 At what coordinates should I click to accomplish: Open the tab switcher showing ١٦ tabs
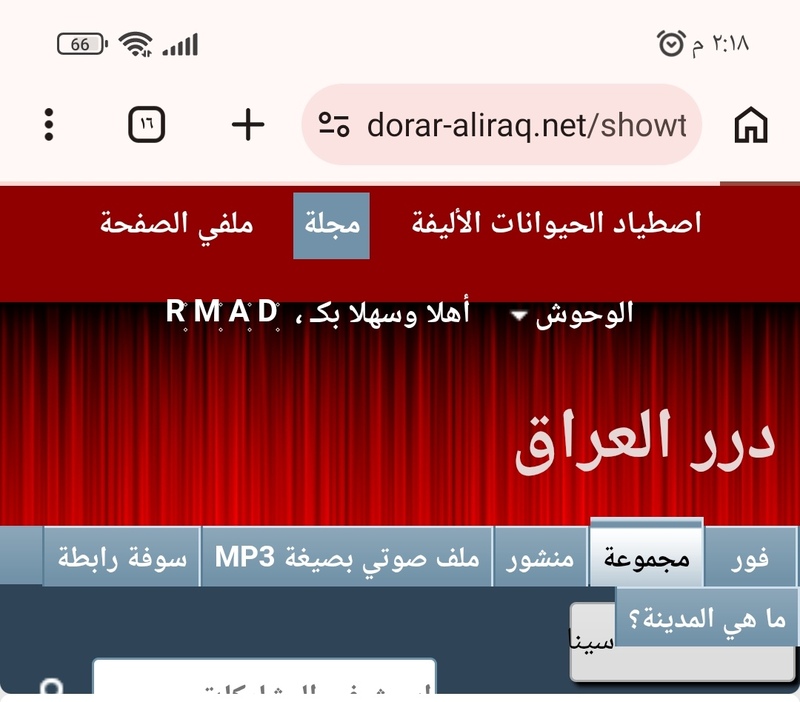147,125
